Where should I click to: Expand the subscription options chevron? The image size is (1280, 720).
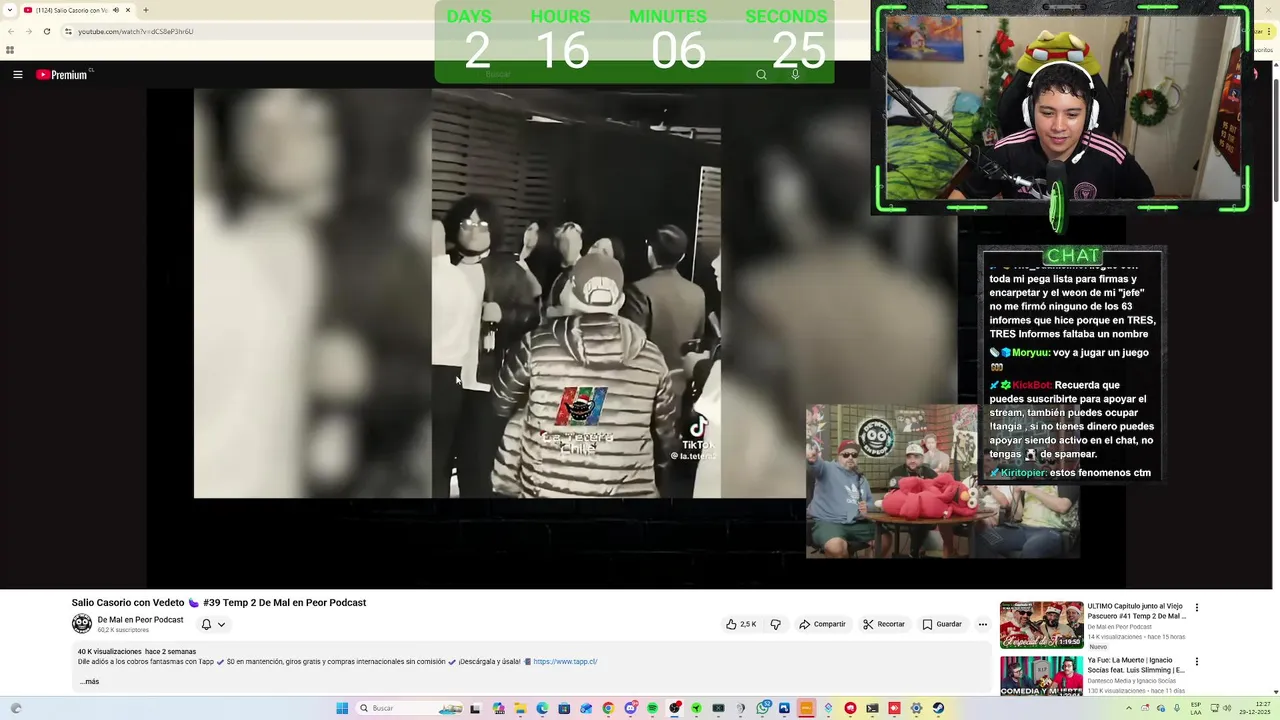pyautogui.click(x=221, y=624)
